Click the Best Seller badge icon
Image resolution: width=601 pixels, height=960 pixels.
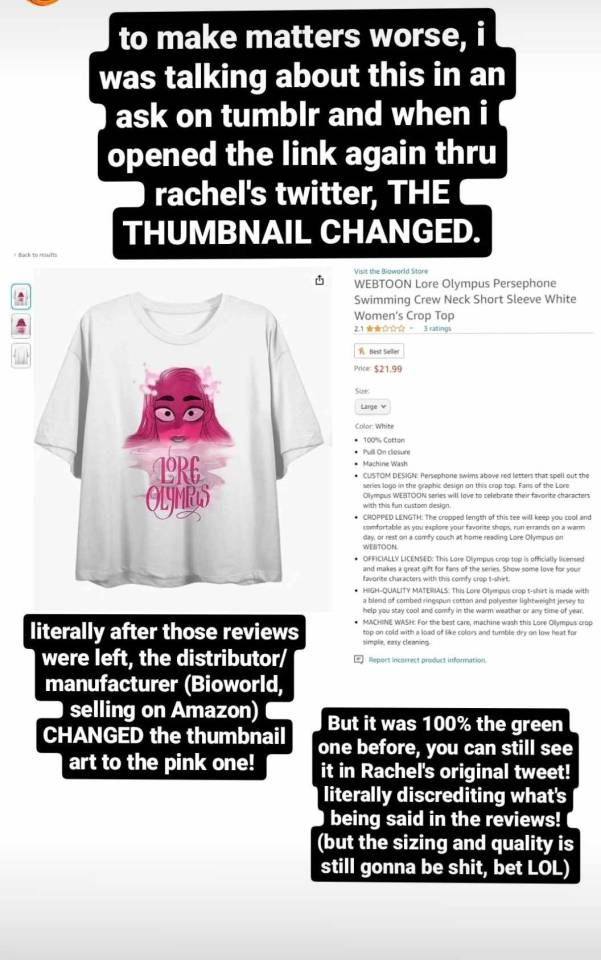[362, 351]
